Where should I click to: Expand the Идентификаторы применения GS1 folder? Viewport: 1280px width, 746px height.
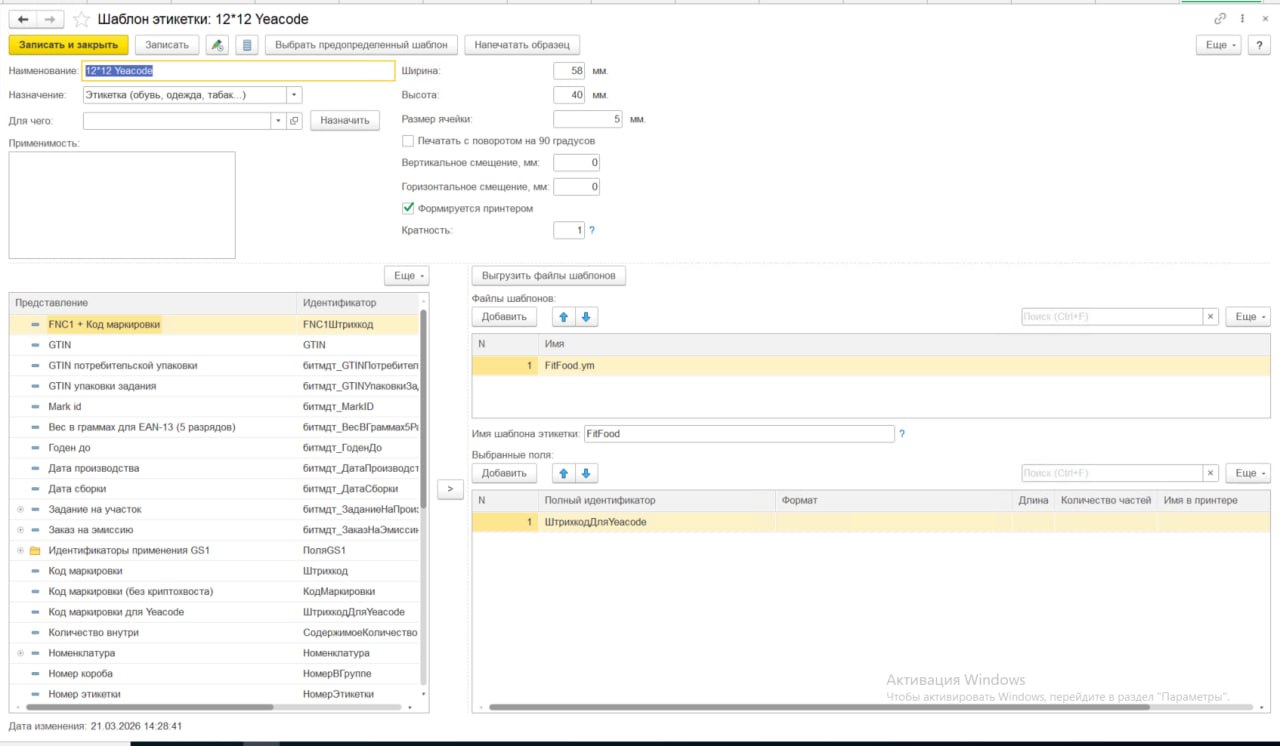(20, 551)
